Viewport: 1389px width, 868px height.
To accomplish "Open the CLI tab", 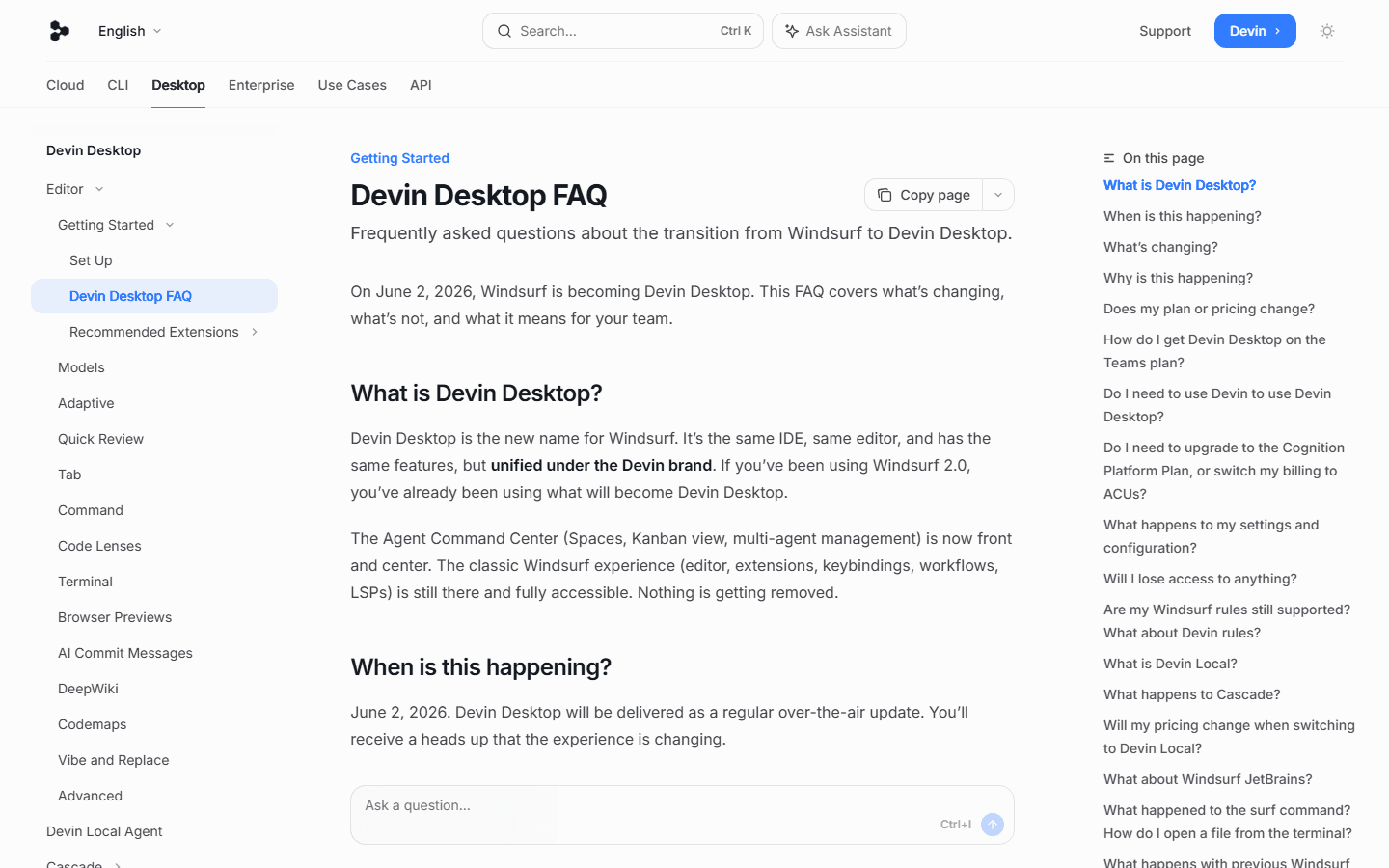I will [x=118, y=85].
